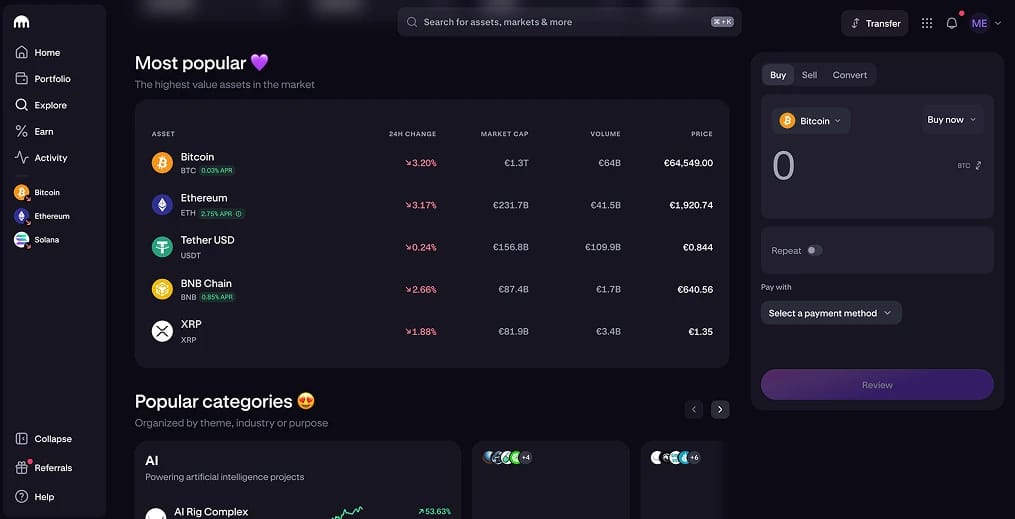Expand the Bitcoin asset selector dropdown
1015x519 pixels.
coord(811,121)
